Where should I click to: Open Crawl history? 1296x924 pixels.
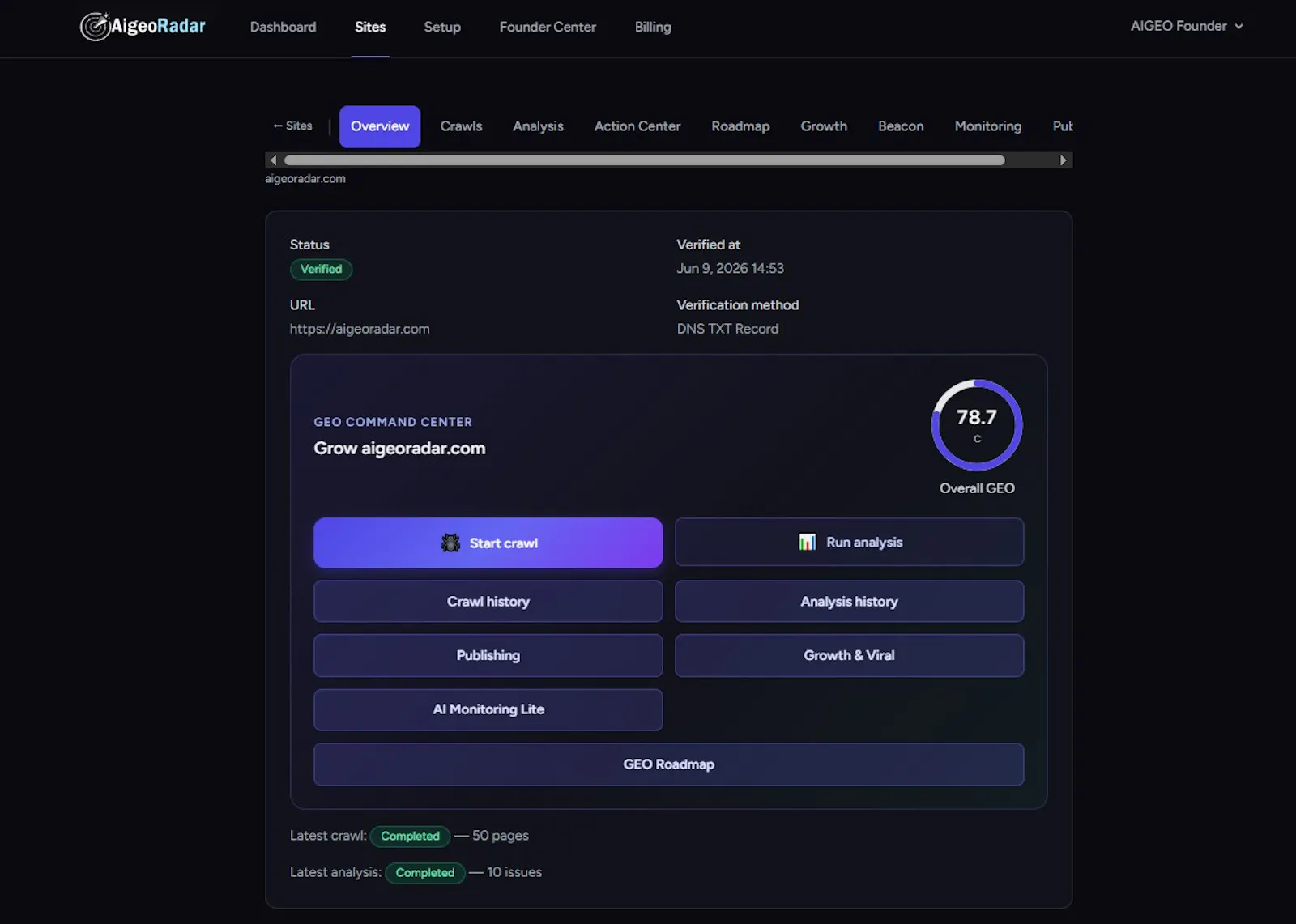click(488, 601)
